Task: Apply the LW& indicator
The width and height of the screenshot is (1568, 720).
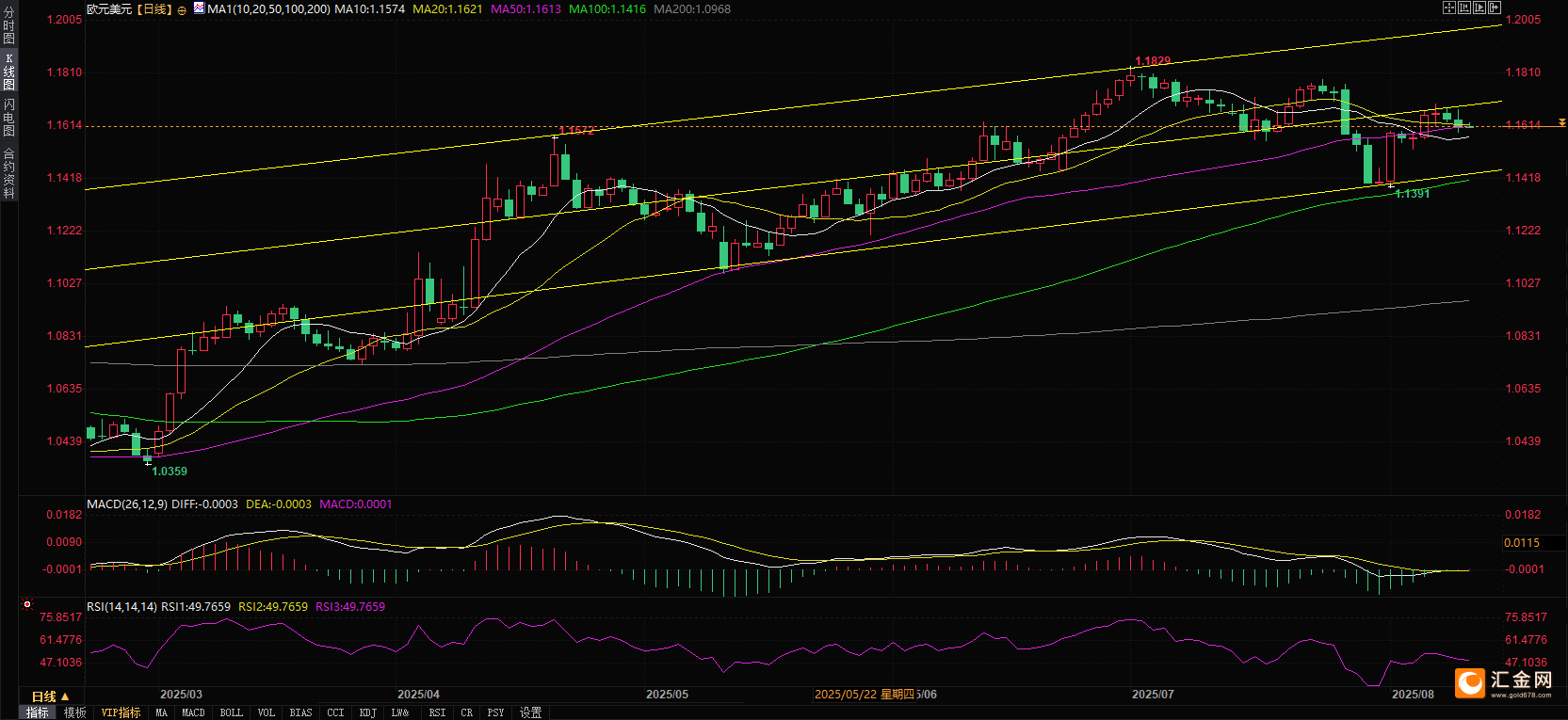Action: [400, 713]
